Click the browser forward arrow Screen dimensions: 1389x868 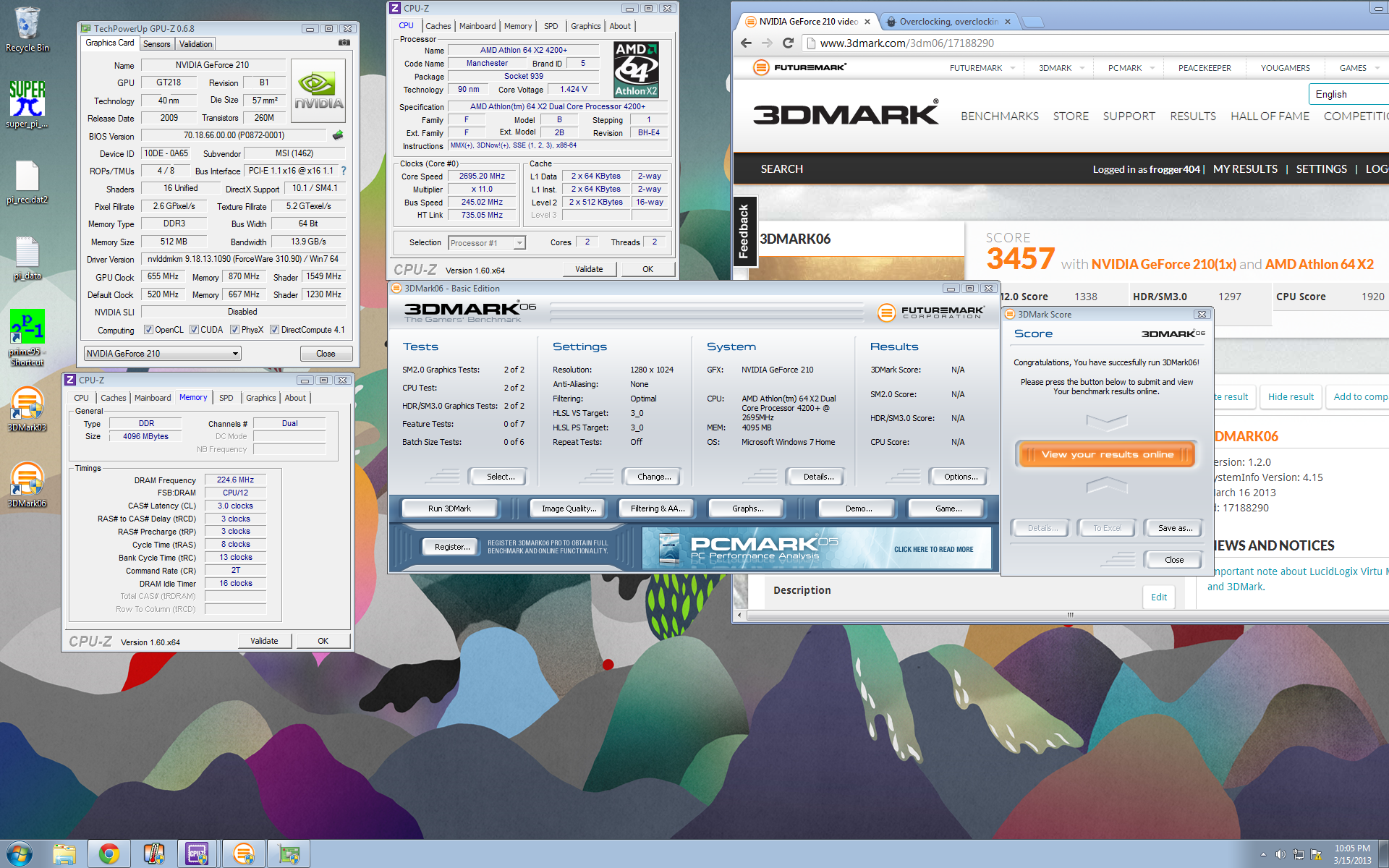tap(767, 43)
